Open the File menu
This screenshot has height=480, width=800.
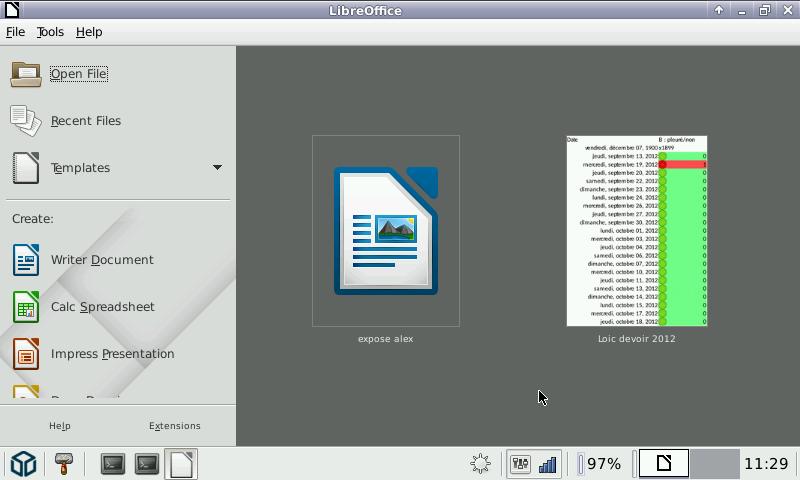[x=15, y=32]
